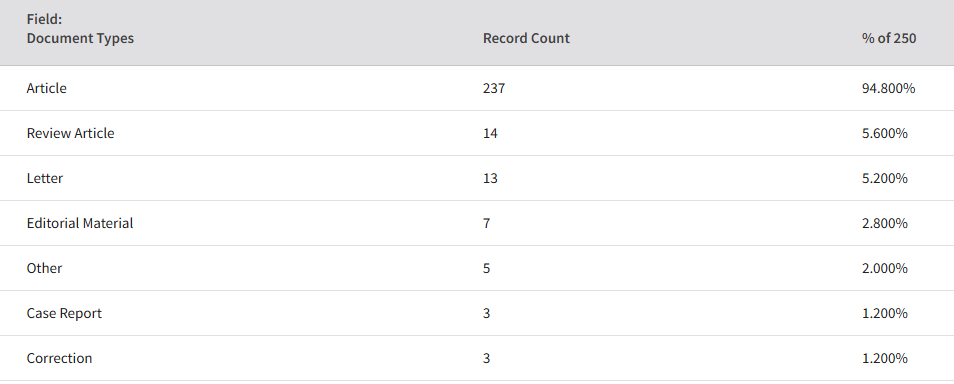Click the record count 237

coord(494,88)
